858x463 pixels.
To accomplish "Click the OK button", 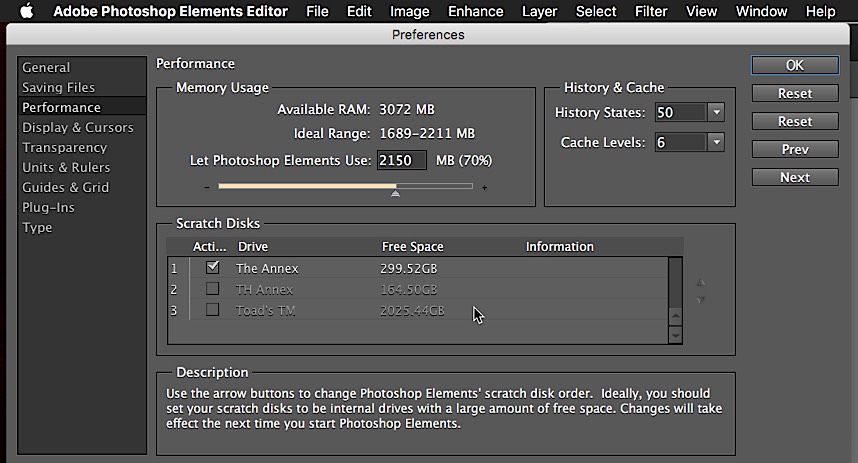I will point(795,65).
